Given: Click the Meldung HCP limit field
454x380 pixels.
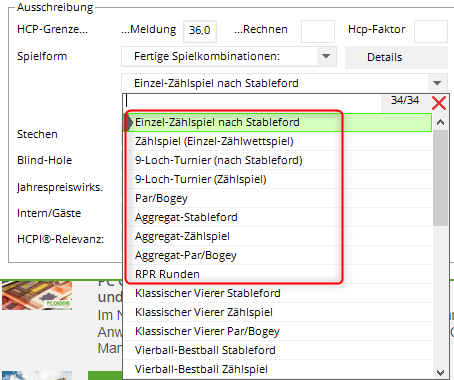Looking at the screenshot, I should point(200,31).
